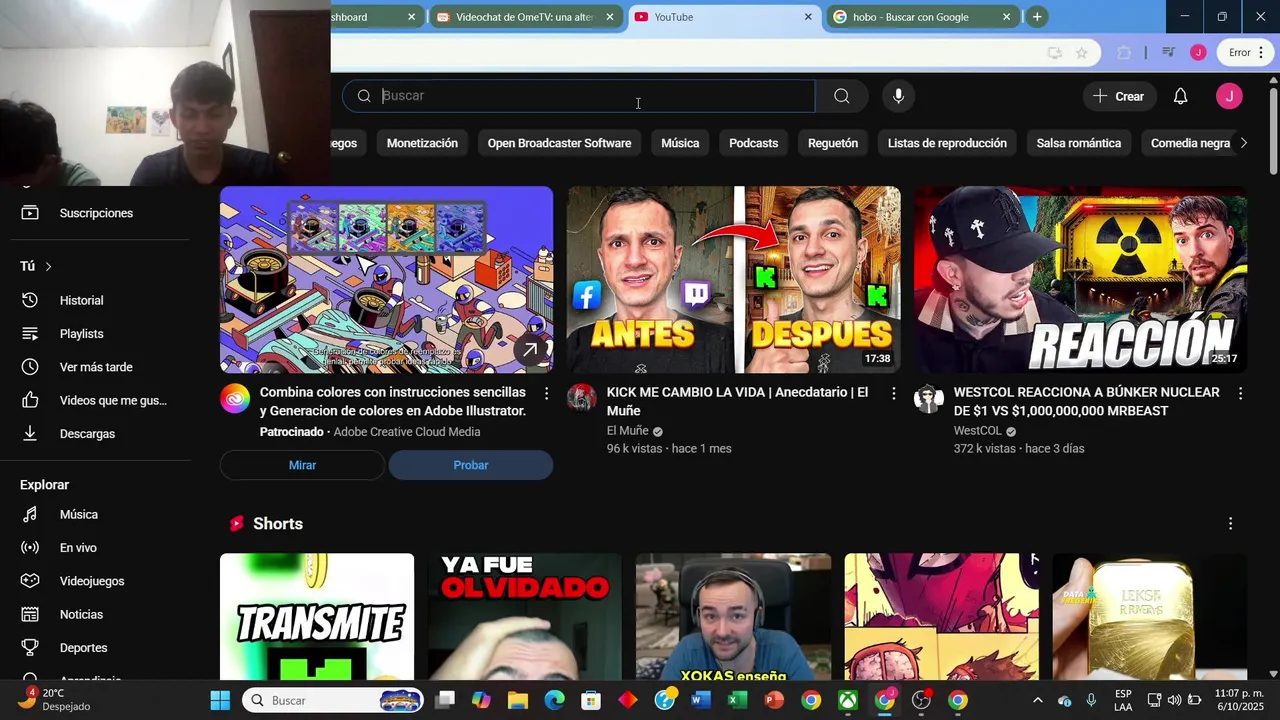Open Microsoft Edge from the taskbar
The width and height of the screenshot is (1280, 720).
click(x=554, y=700)
